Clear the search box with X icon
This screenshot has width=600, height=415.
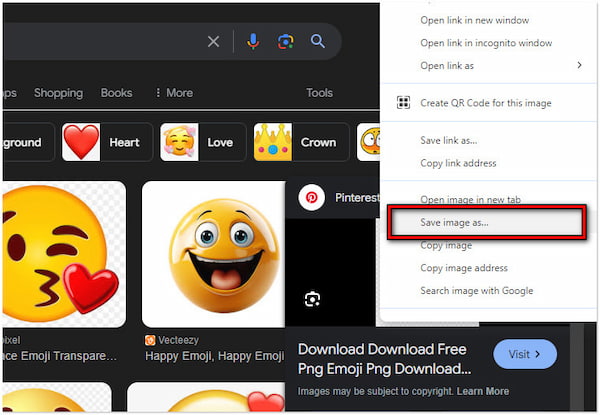pos(213,41)
